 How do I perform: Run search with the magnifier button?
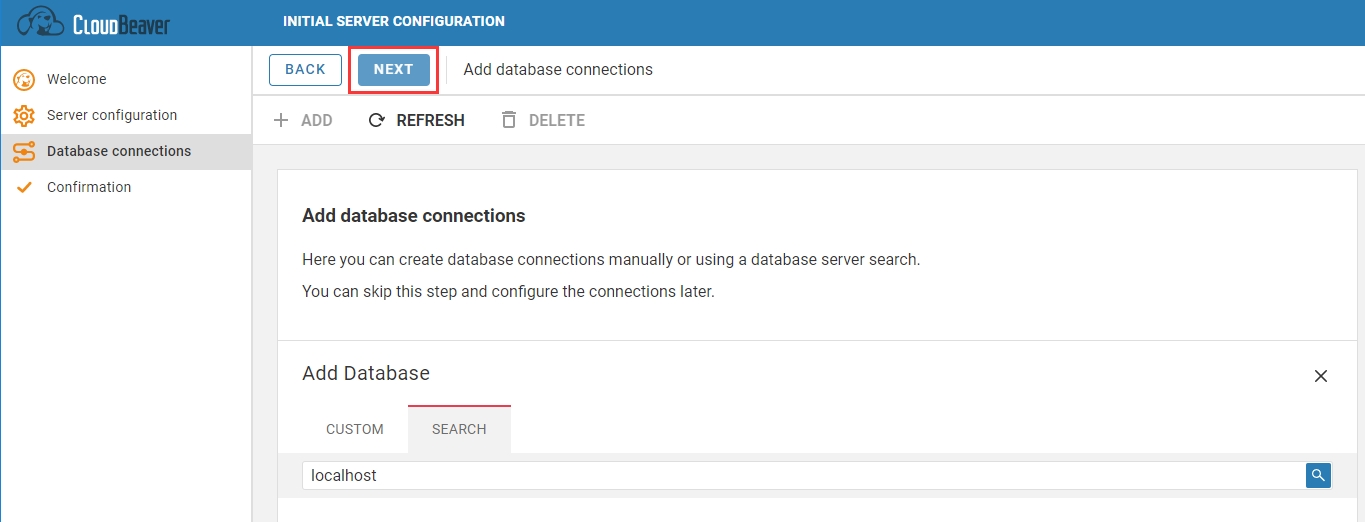(1318, 476)
